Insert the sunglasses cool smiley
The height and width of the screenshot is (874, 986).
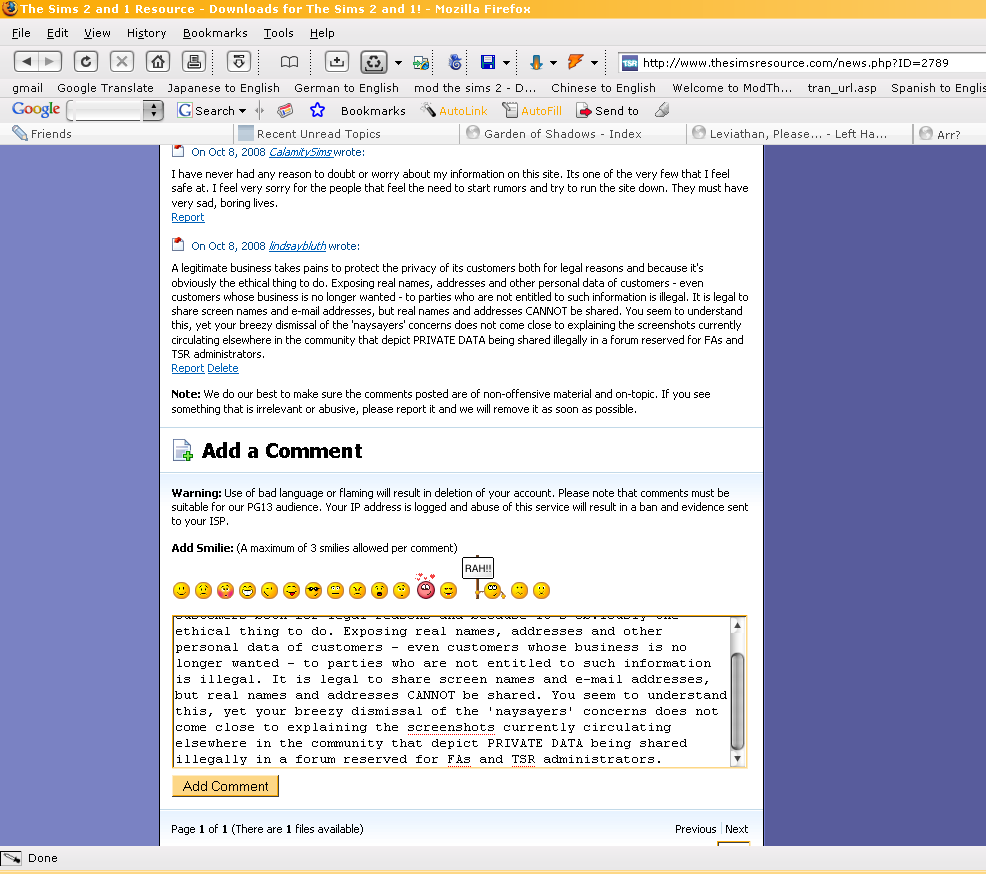click(313, 590)
